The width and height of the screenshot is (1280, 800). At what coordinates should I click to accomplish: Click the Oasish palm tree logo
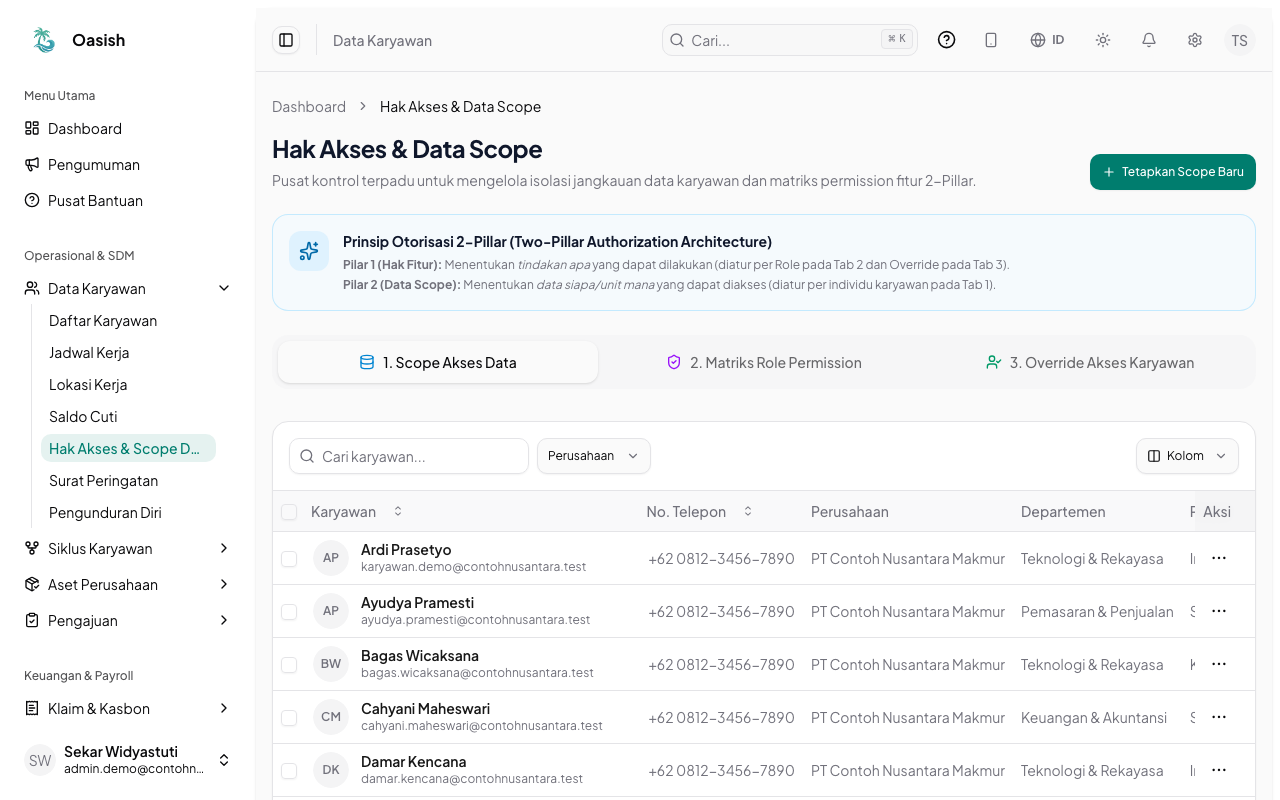[x=44, y=40]
